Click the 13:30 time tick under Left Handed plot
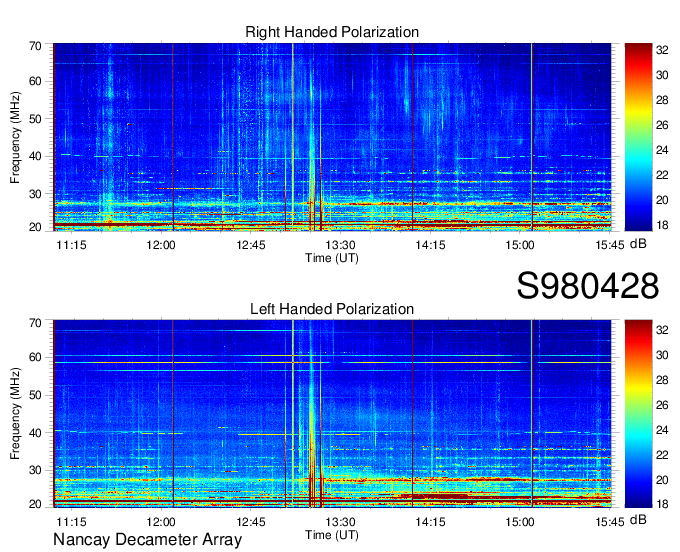Screen dimensions: 680x552 point(340,522)
